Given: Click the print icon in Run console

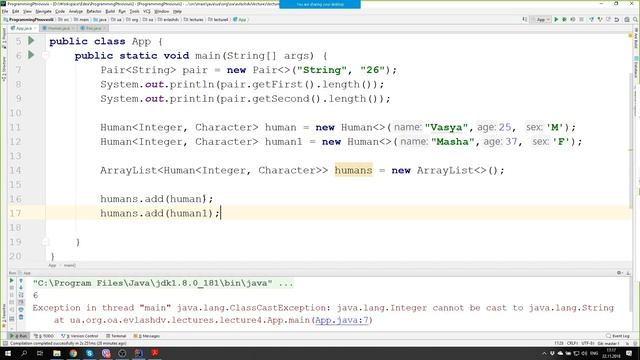Looking at the screenshot, I should point(21,309).
